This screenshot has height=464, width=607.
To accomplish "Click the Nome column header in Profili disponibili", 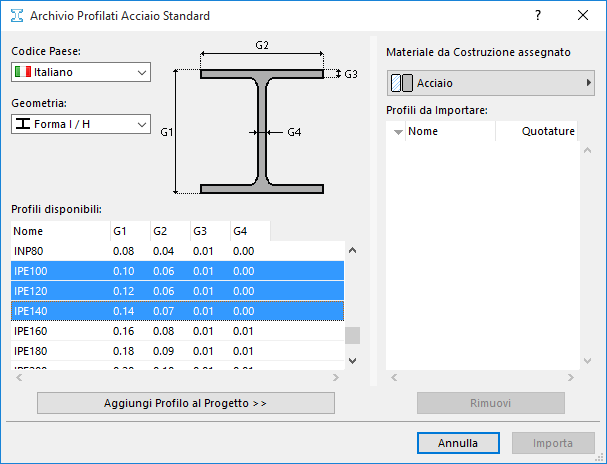I will coord(58,231).
